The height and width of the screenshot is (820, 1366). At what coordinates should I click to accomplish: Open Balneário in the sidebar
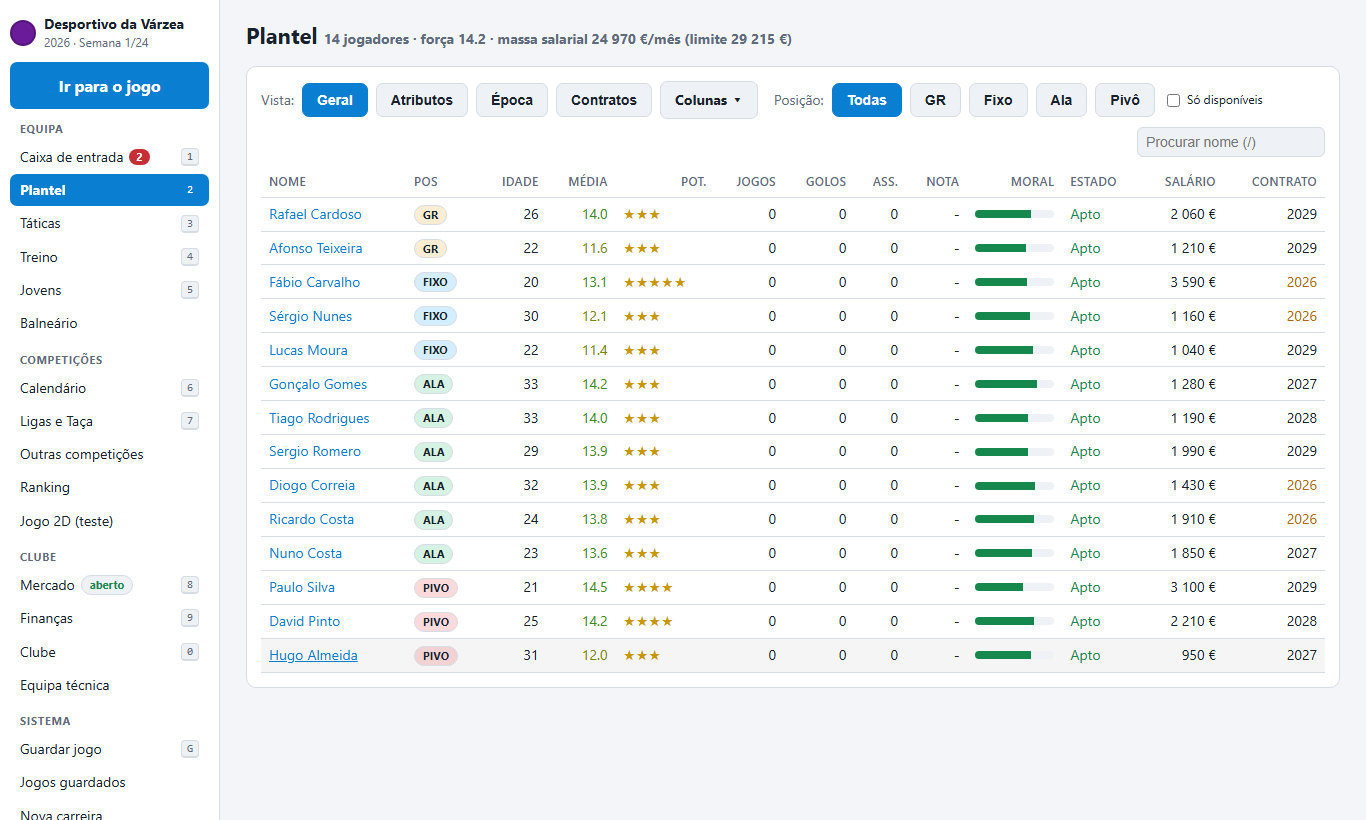(x=109, y=323)
